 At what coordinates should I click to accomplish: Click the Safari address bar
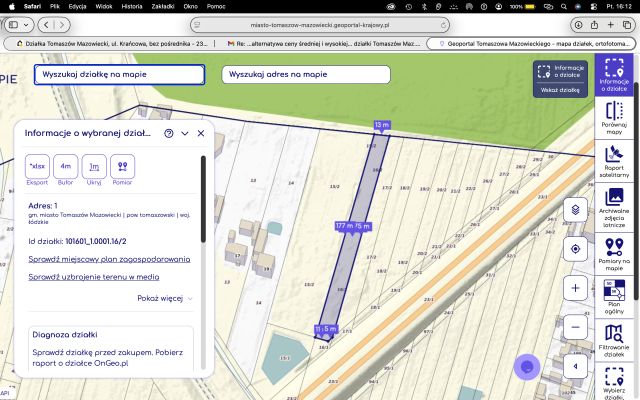[x=320, y=25]
